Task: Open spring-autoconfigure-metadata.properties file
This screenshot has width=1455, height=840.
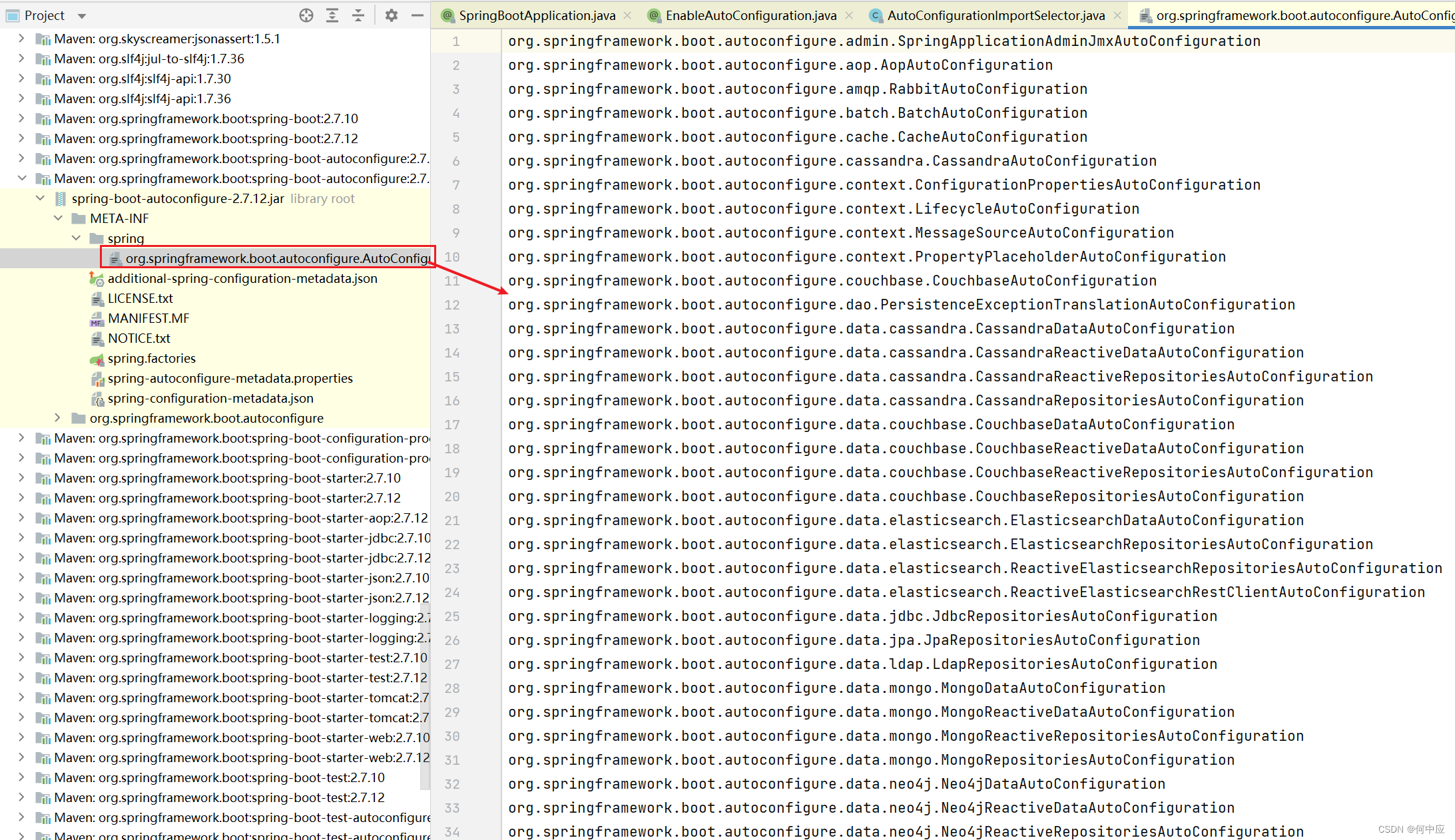Action: pos(230,378)
